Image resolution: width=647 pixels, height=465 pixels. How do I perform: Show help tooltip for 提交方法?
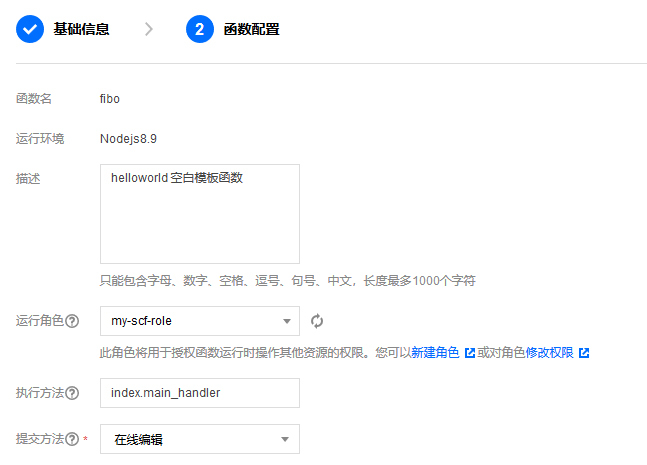[72, 439]
